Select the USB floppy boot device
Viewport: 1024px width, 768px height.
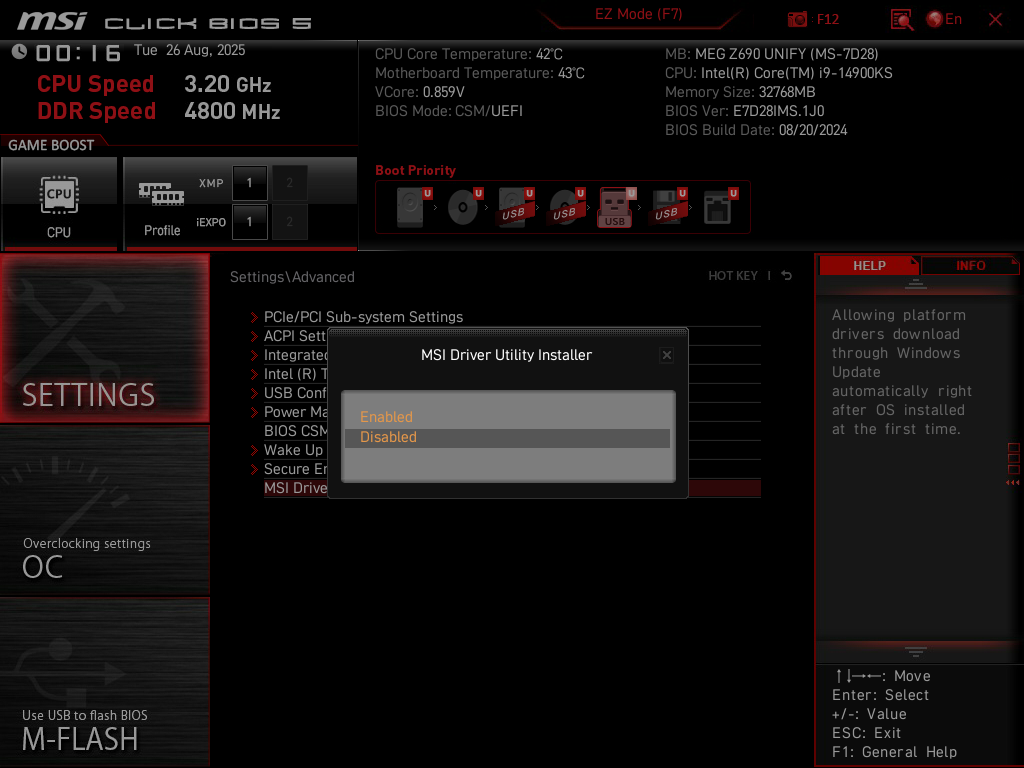pyautogui.click(x=668, y=207)
